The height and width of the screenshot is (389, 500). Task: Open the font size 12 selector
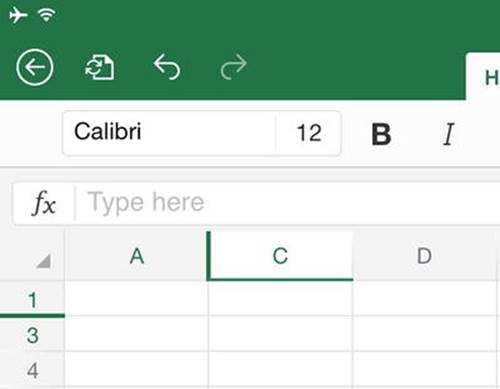click(309, 133)
